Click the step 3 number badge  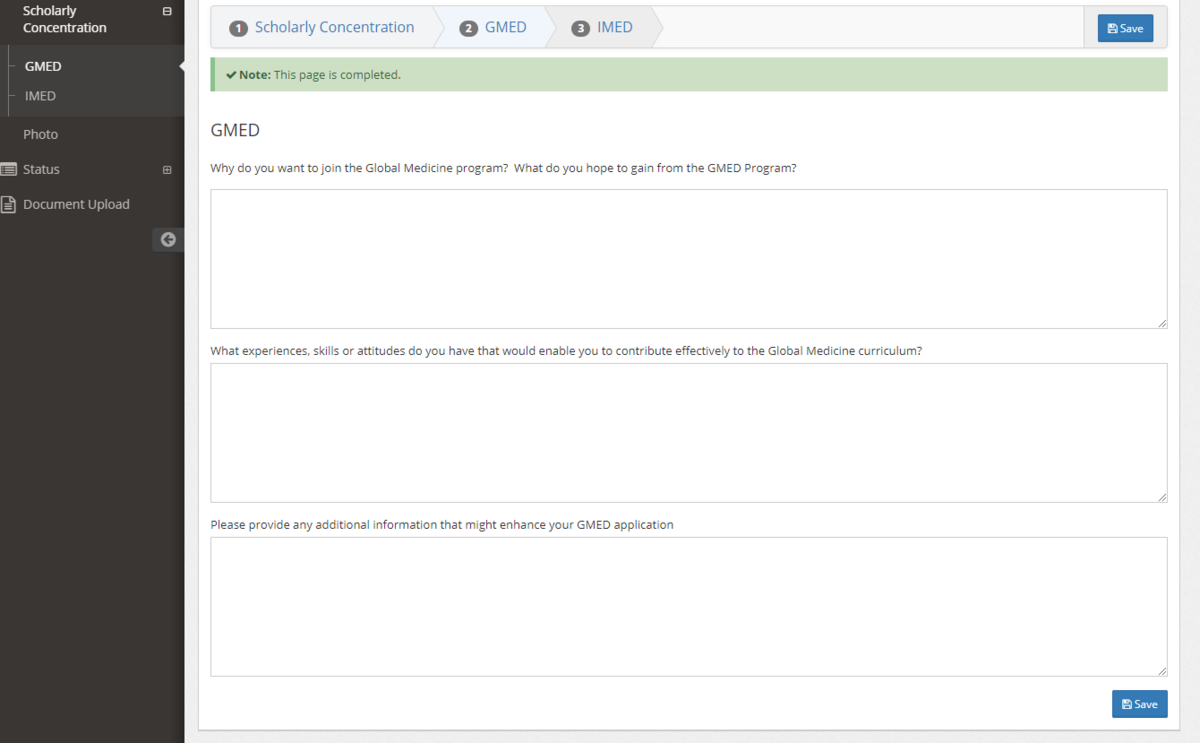(580, 28)
